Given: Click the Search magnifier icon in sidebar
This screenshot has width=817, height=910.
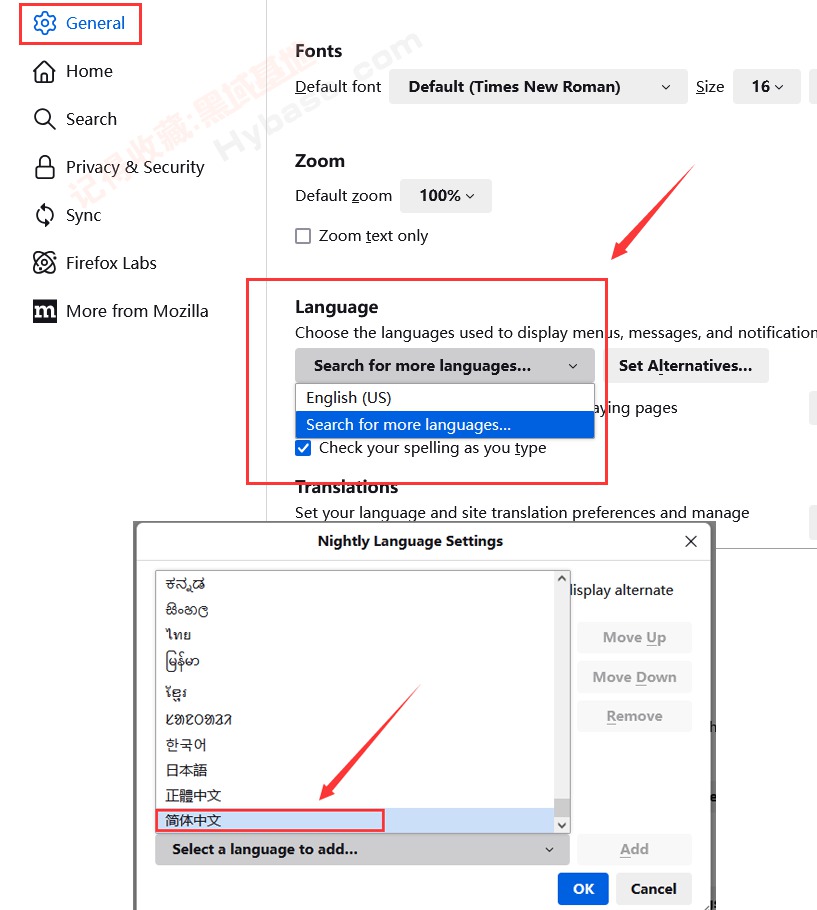Looking at the screenshot, I should pos(45,119).
